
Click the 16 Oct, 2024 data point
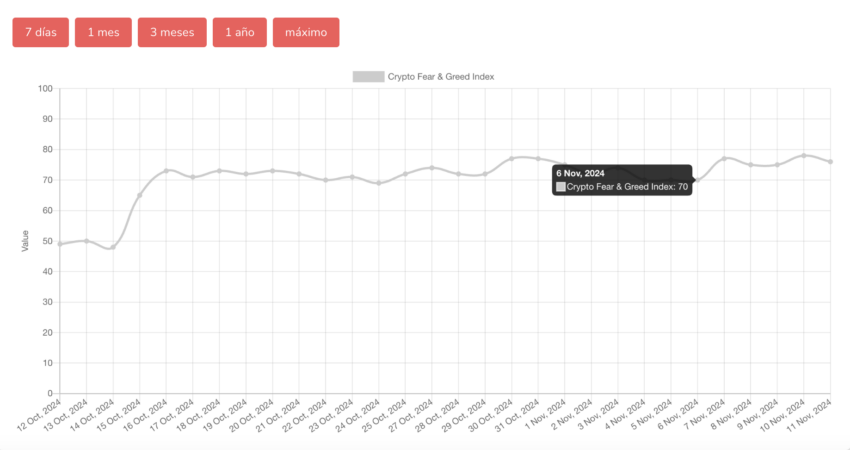click(x=166, y=171)
